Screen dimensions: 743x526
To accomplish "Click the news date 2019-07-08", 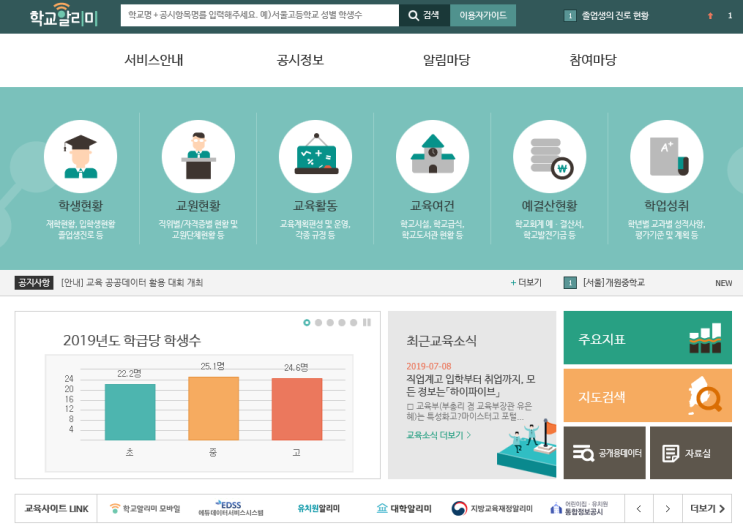I will pos(428,366).
